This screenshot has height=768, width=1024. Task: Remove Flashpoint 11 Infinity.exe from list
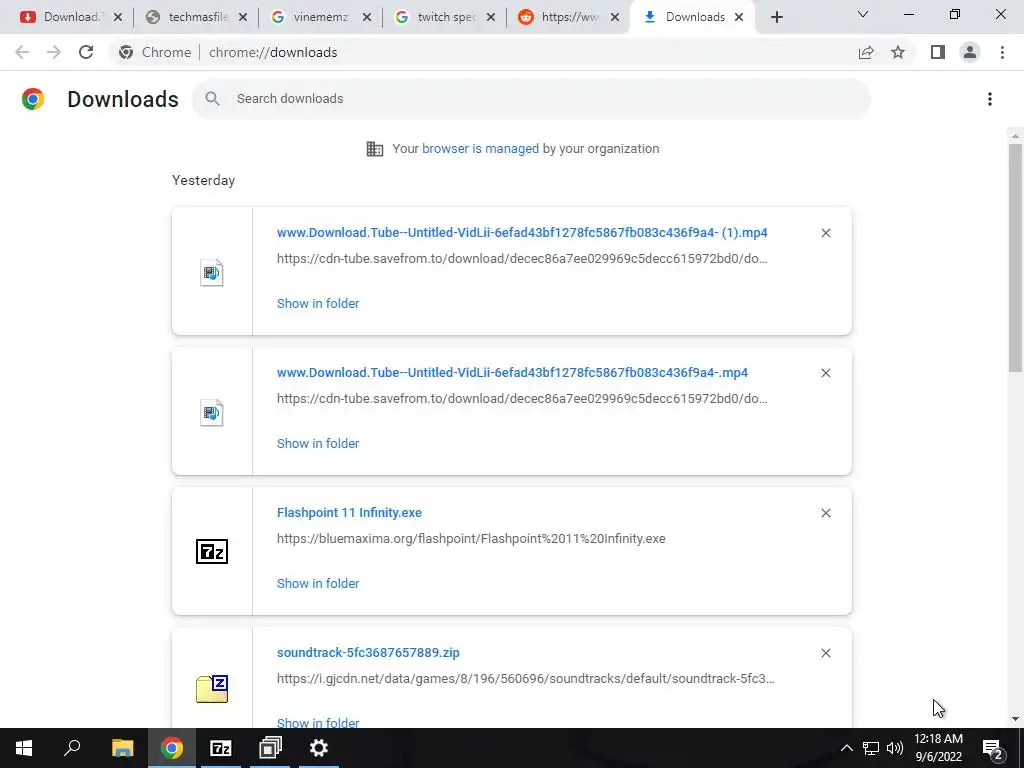point(825,513)
